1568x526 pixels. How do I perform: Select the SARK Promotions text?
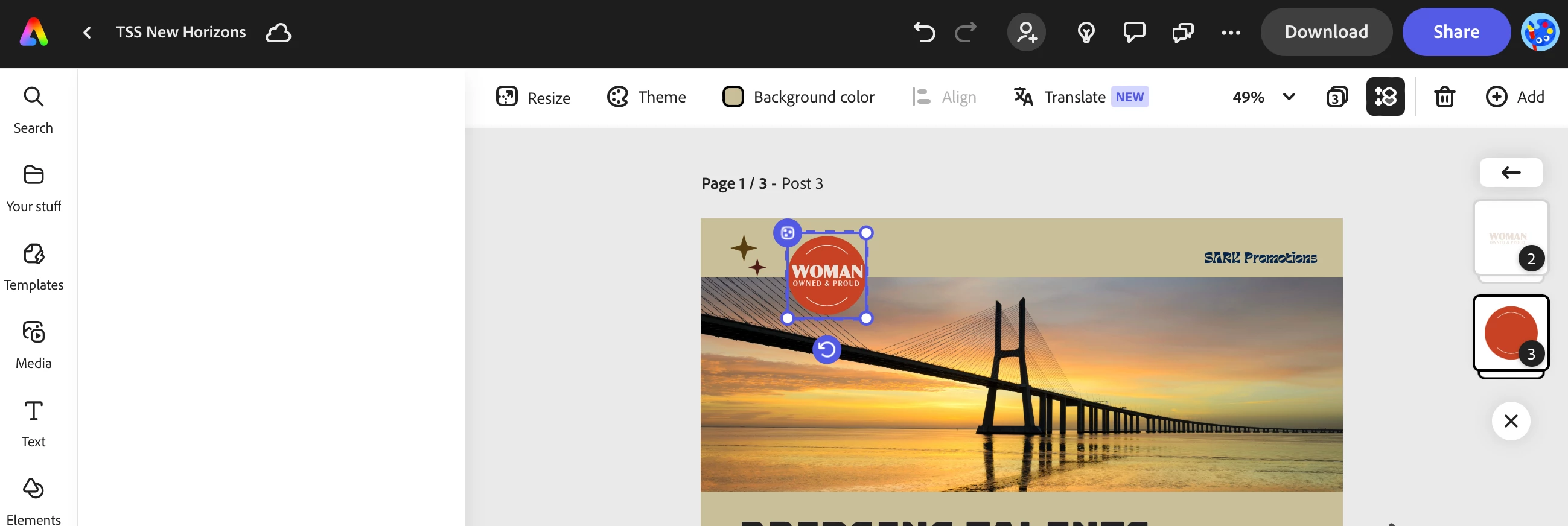point(1260,258)
